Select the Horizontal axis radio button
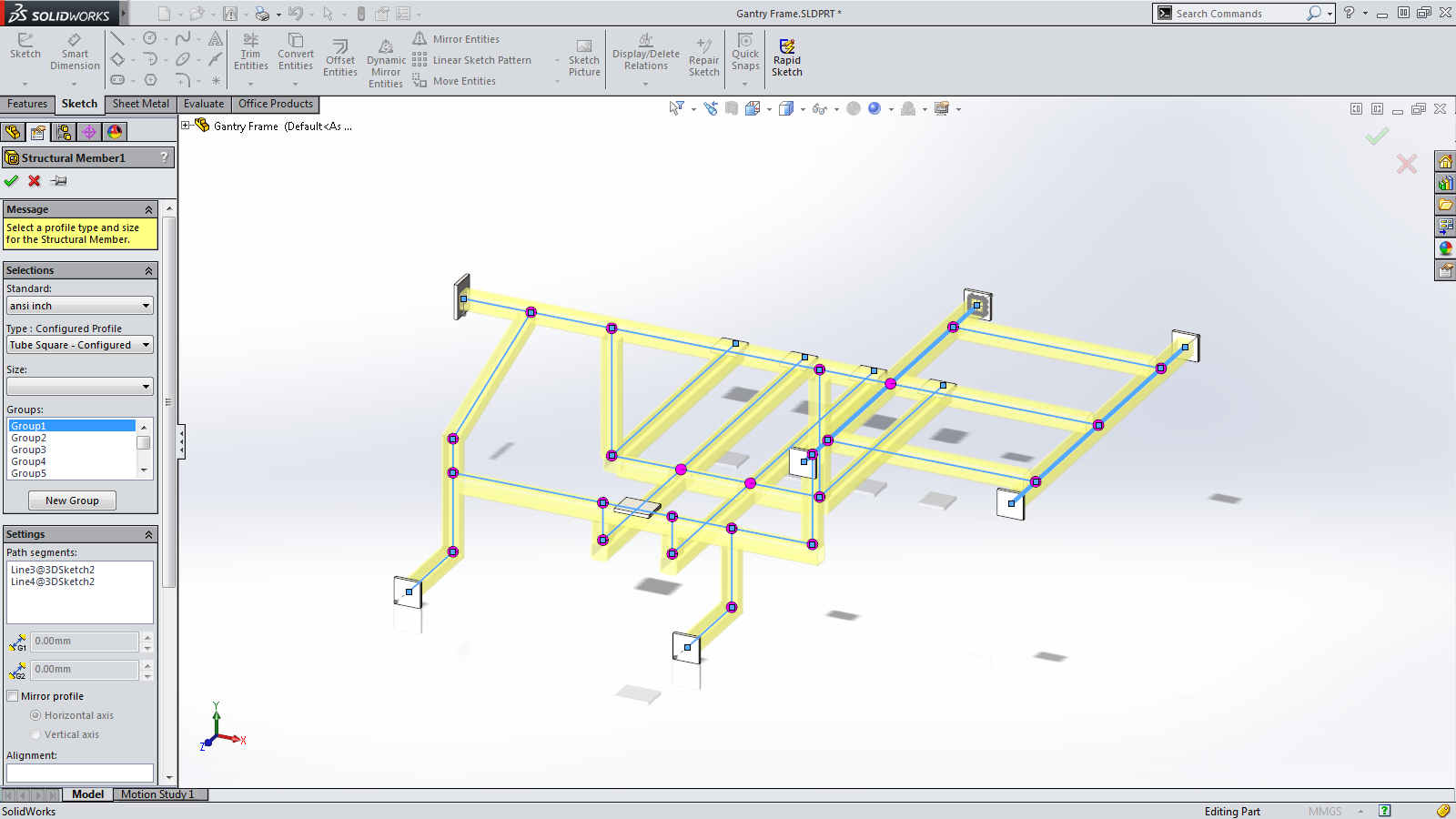 pos(35,715)
